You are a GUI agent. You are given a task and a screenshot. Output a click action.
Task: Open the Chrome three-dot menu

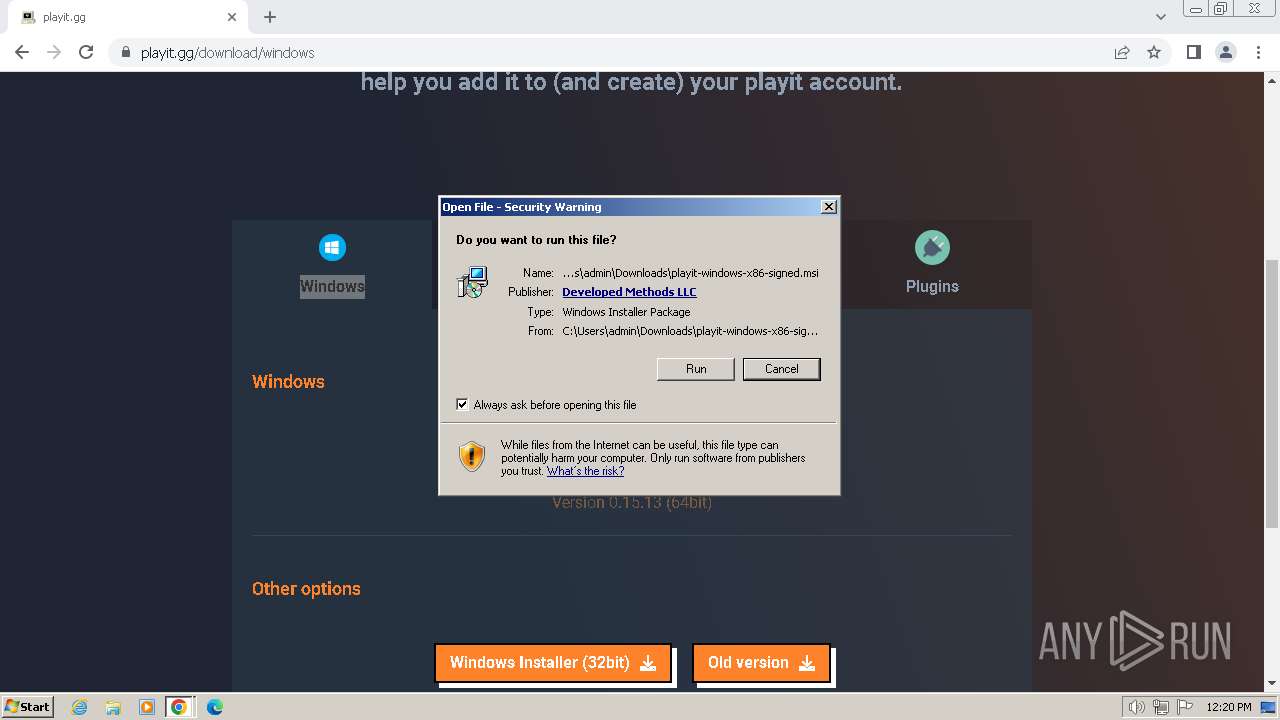pos(1258,52)
